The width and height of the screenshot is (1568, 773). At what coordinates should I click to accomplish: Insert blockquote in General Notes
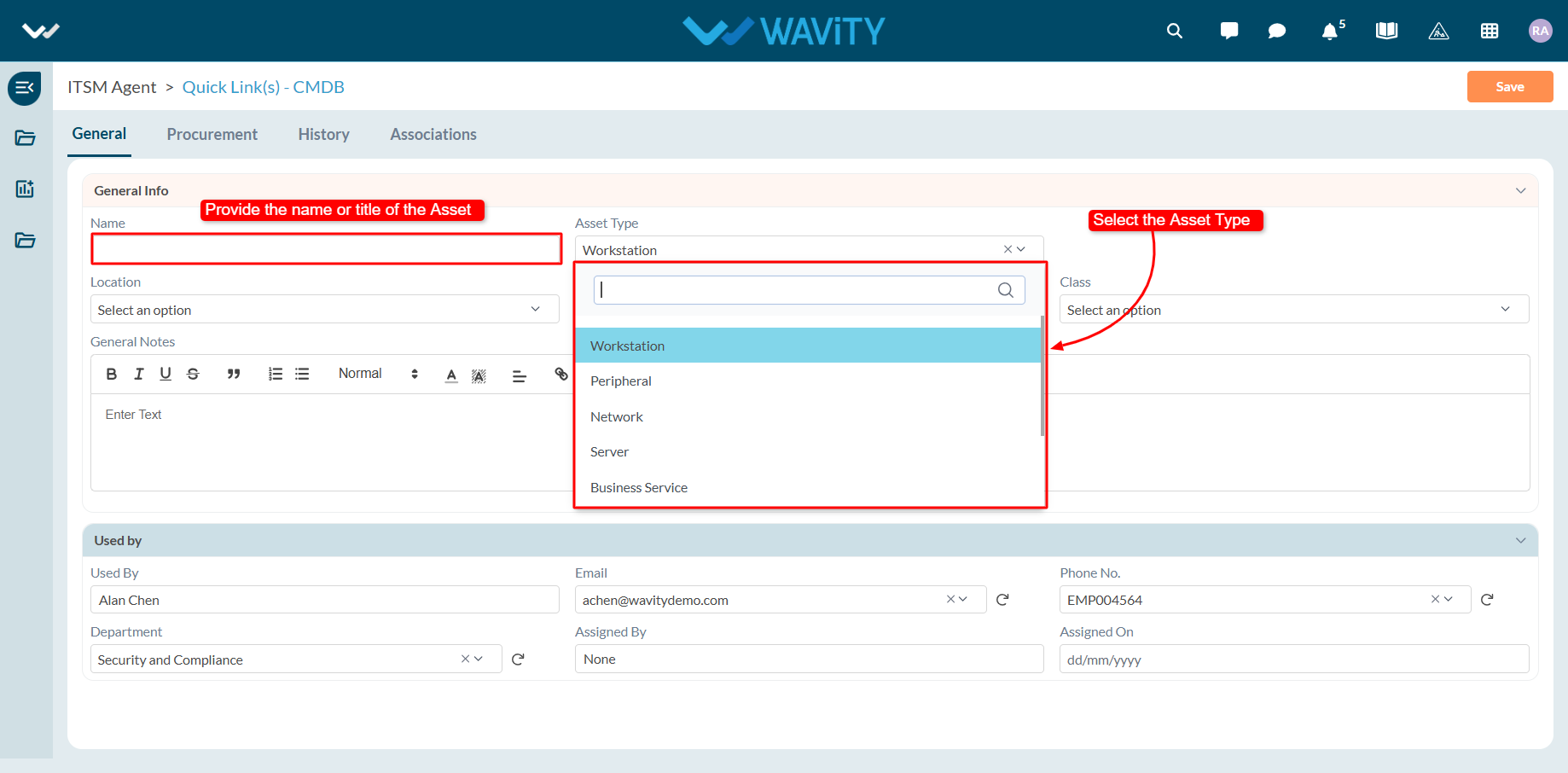(x=234, y=374)
